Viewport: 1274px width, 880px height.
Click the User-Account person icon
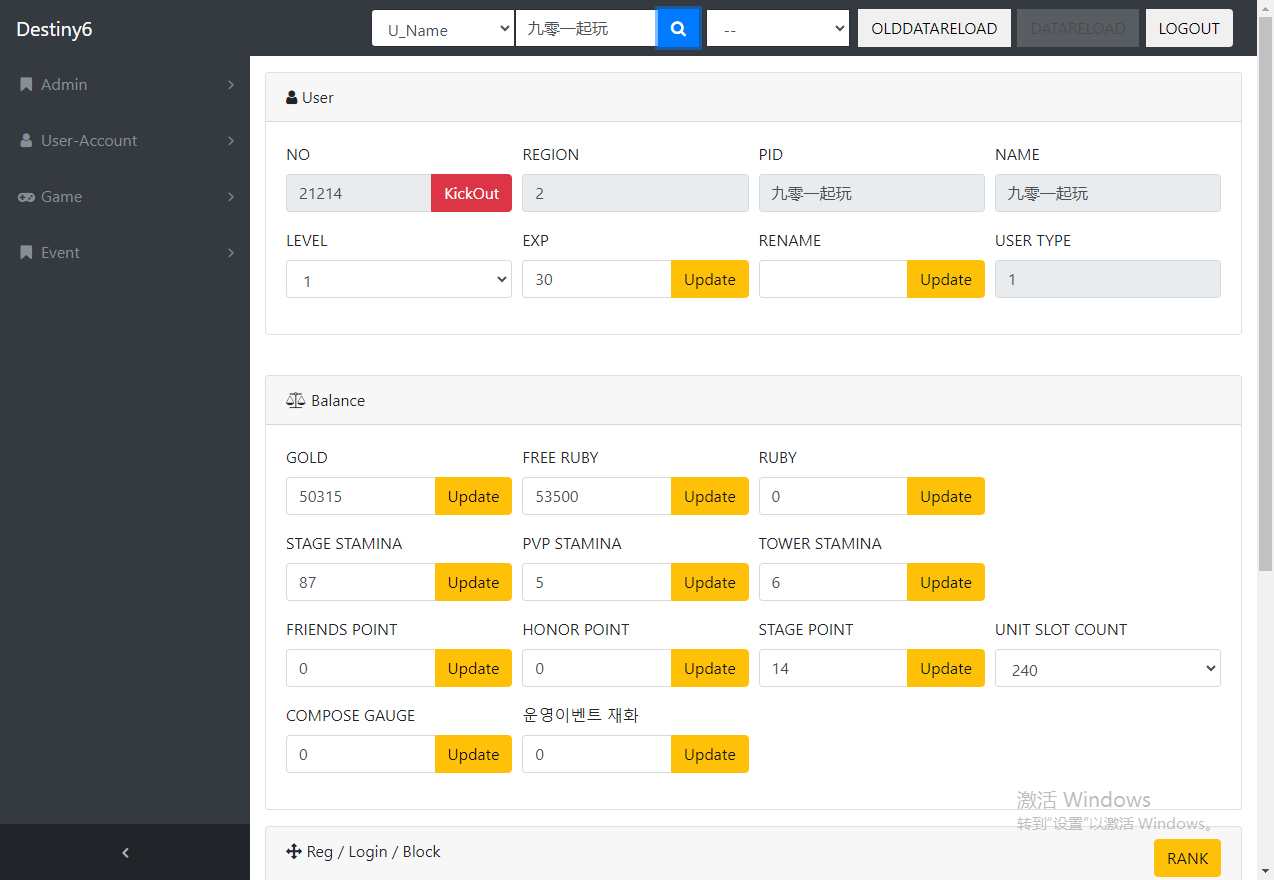click(26, 141)
